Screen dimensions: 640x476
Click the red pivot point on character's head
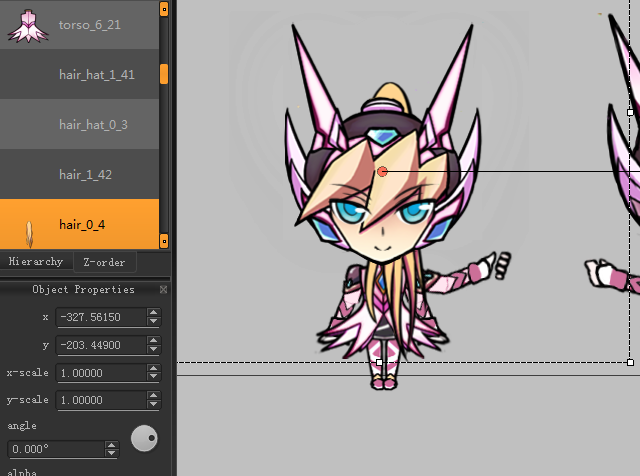click(382, 172)
